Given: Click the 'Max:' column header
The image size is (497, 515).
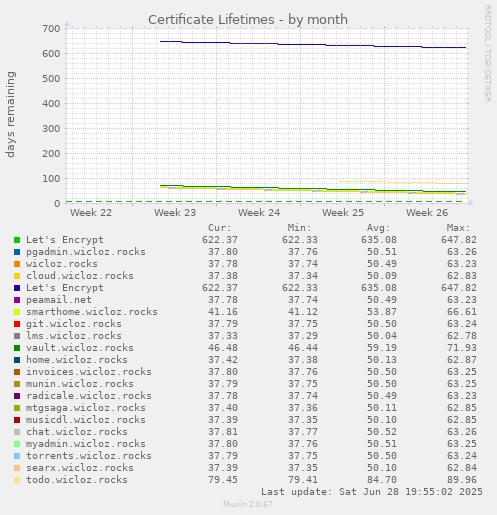Looking at the screenshot, I should click(458, 228).
